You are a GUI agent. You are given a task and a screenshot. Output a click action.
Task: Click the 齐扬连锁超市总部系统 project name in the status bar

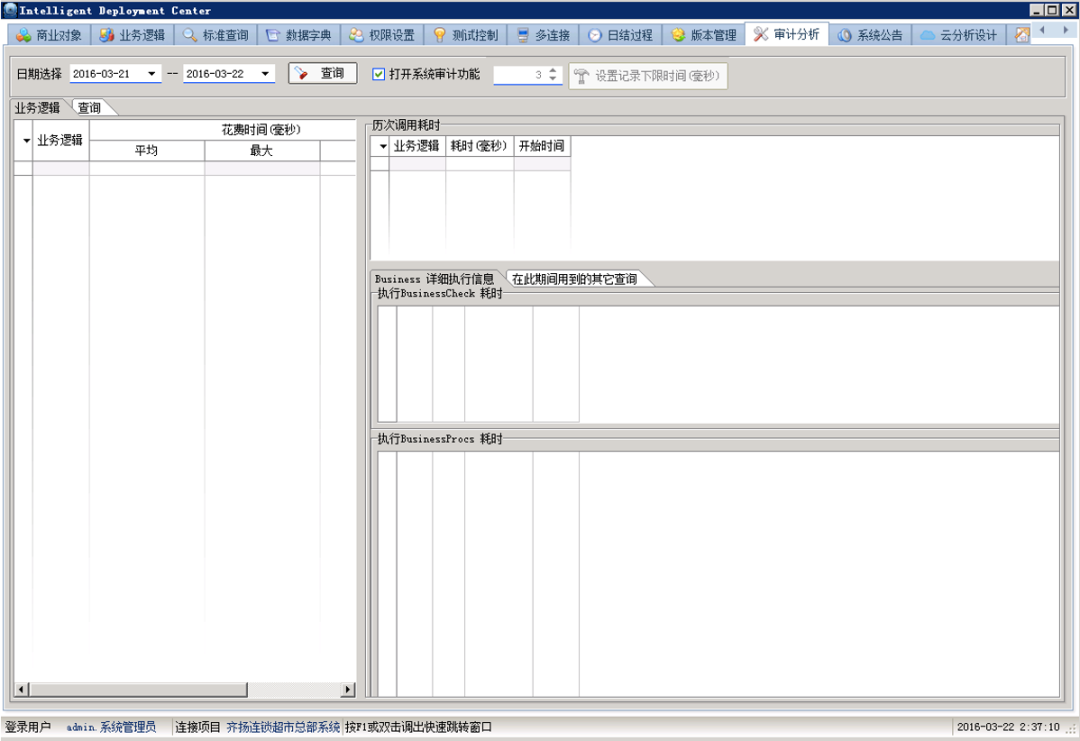tap(283, 727)
